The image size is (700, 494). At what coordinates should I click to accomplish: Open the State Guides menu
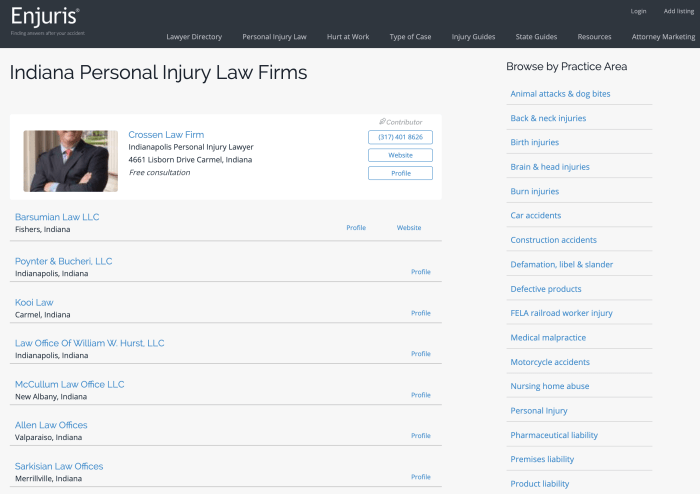pyautogui.click(x=536, y=37)
